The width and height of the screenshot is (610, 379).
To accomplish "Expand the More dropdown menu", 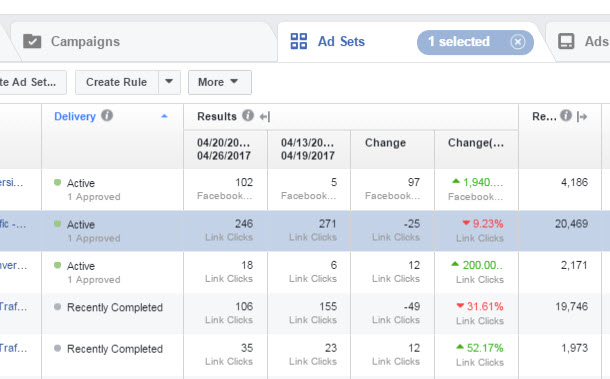I will [x=220, y=82].
